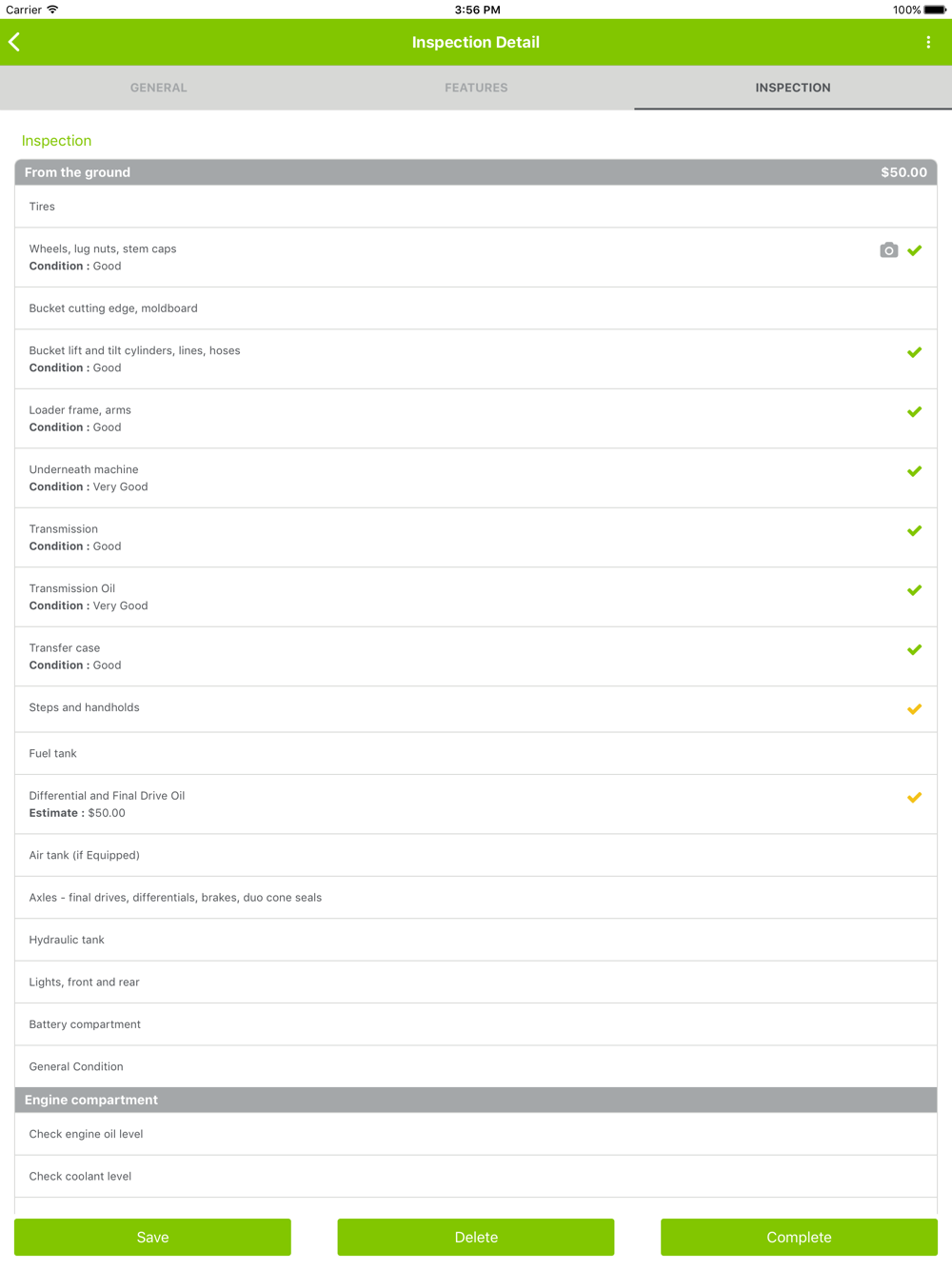Viewport: 952px width, 1270px height.
Task: Tap the Delete button
Action: (476, 1237)
